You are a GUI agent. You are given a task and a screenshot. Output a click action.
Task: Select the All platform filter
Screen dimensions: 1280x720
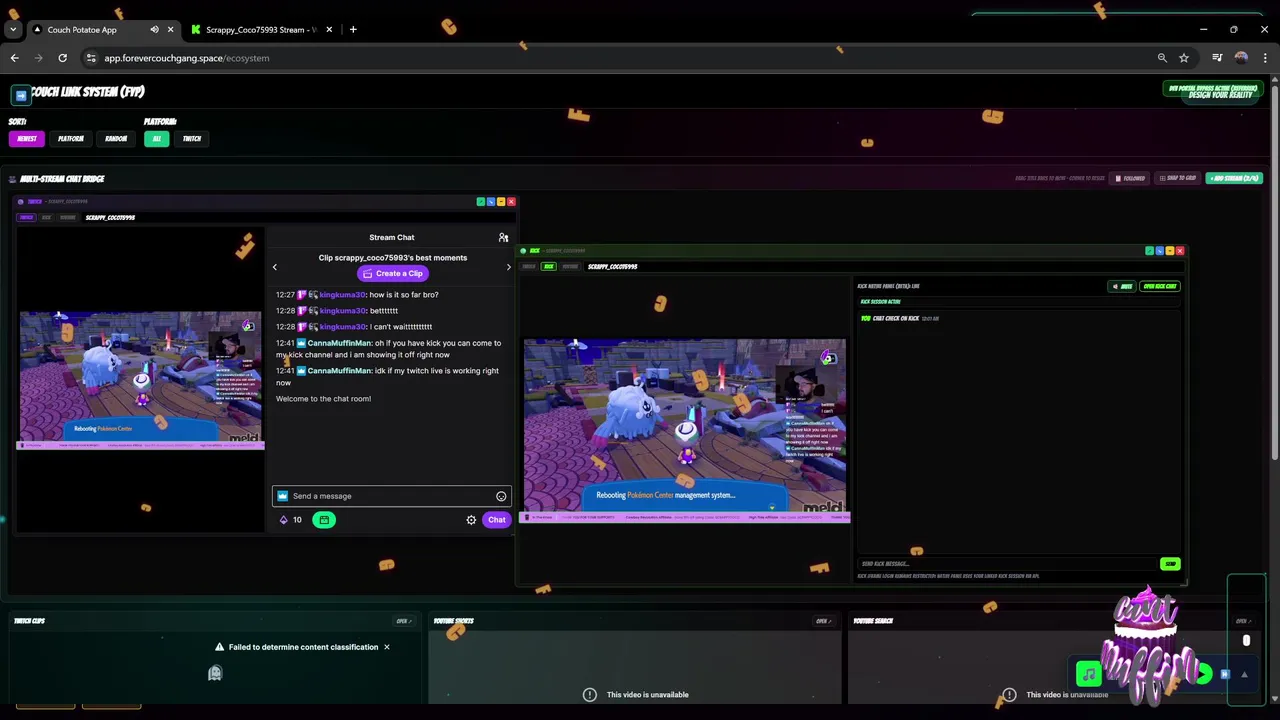(x=156, y=139)
